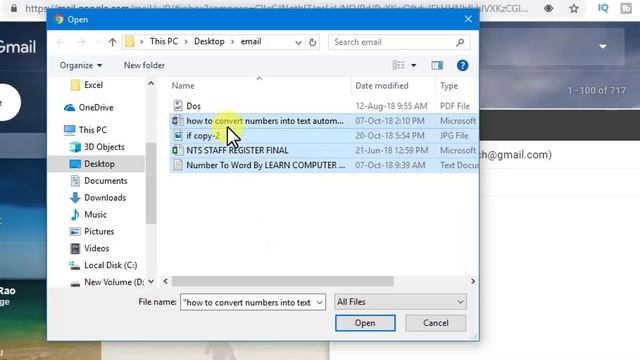Image resolution: width=640 pixels, height=360 pixels.
Task: Click the search magnifier icon
Action: pyautogui.click(x=460, y=42)
